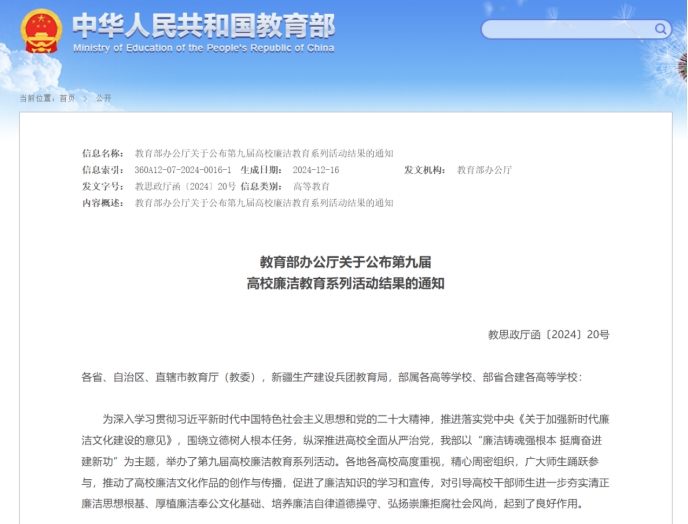688x524 pixels.
Task: Click the 高等教育 information category
Action: pyautogui.click(x=311, y=186)
